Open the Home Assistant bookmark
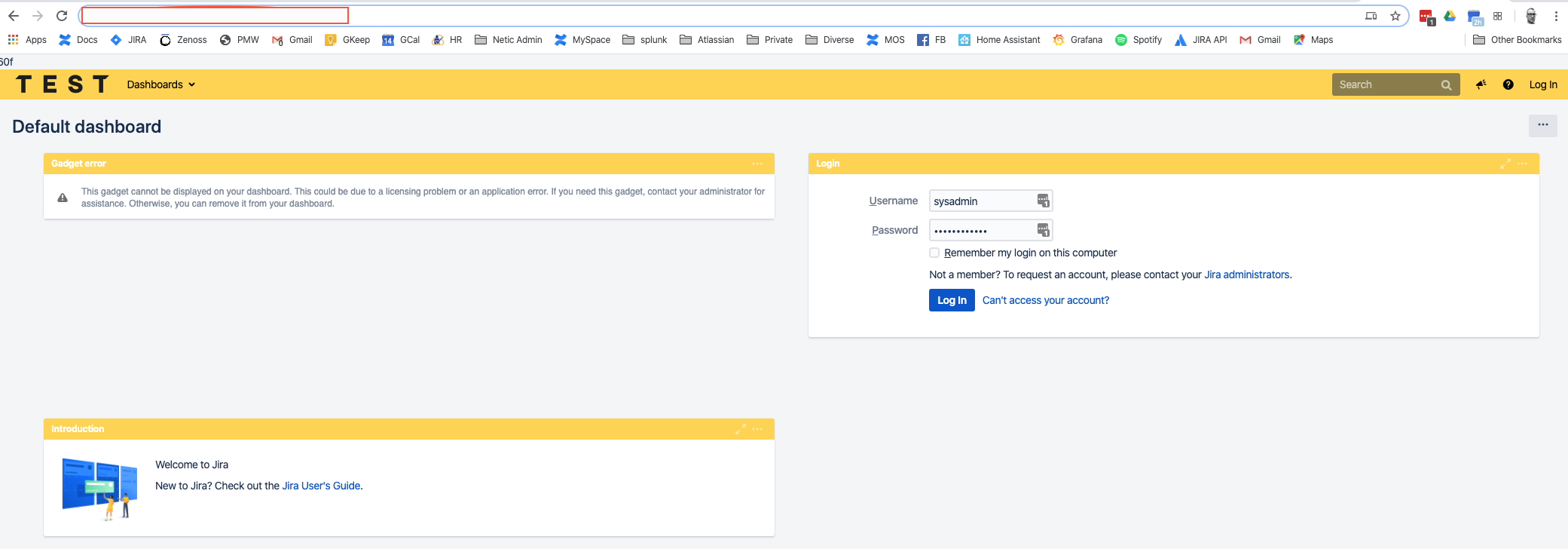Image resolution: width=1568 pixels, height=549 pixels. [x=999, y=40]
